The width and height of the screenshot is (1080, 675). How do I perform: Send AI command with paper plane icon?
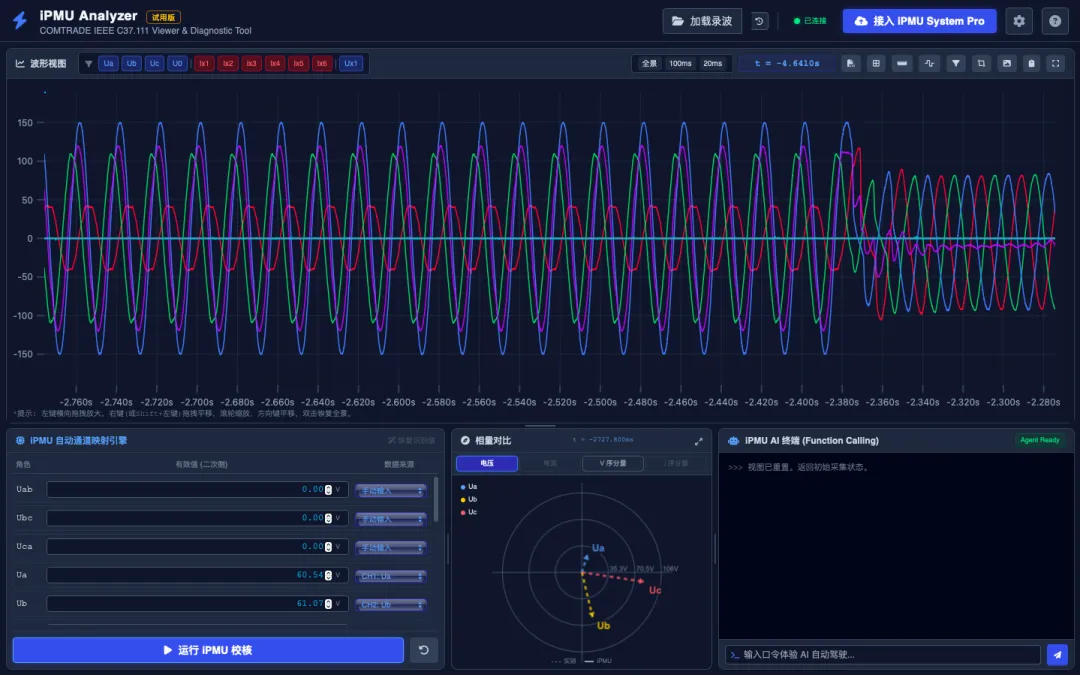pyautogui.click(x=1057, y=654)
